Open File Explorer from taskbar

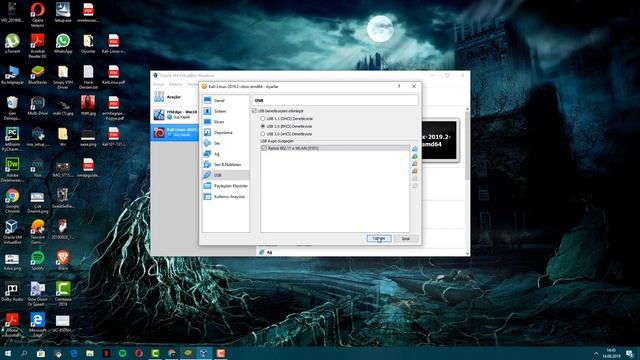[90, 353]
